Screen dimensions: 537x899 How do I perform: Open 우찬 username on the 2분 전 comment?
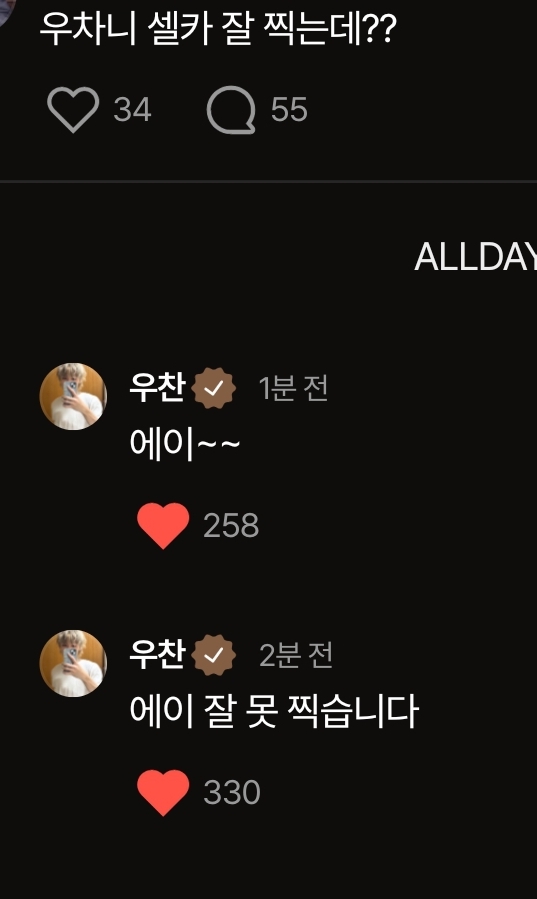pos(157,654)
